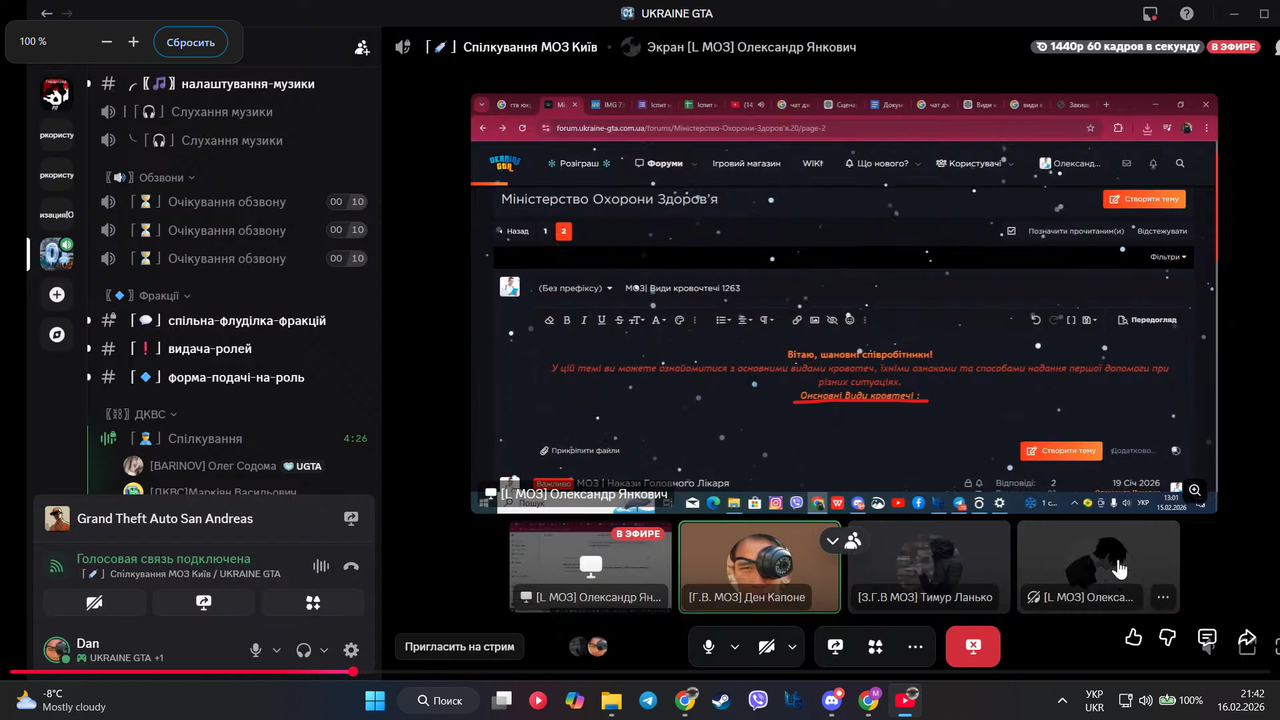Click undo arrow in the streamed forum editor toolbar

[x=1036, y=320]
